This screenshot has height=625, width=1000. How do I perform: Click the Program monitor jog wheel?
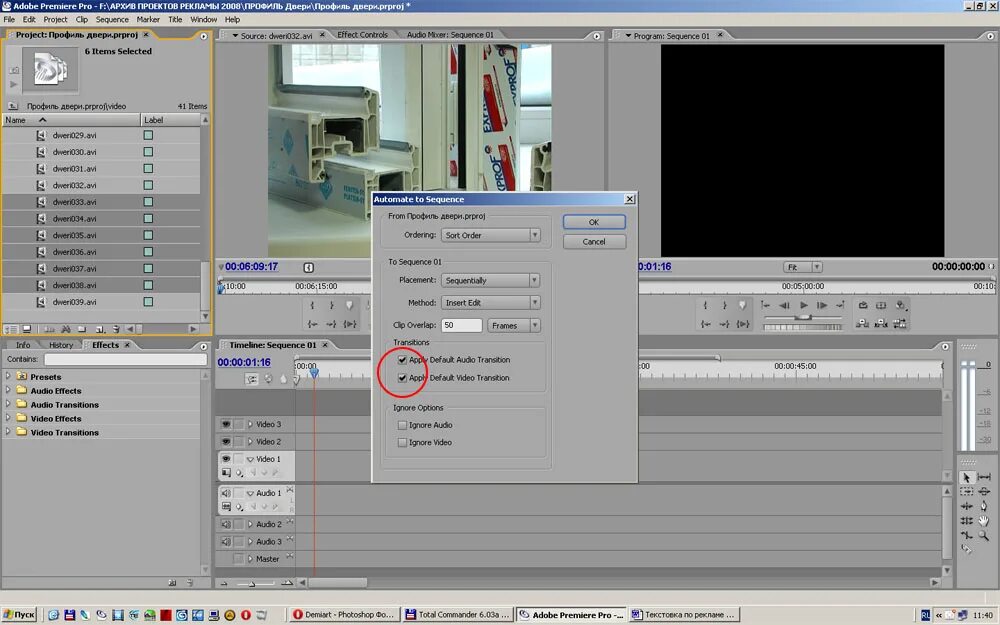coord(803,327)
